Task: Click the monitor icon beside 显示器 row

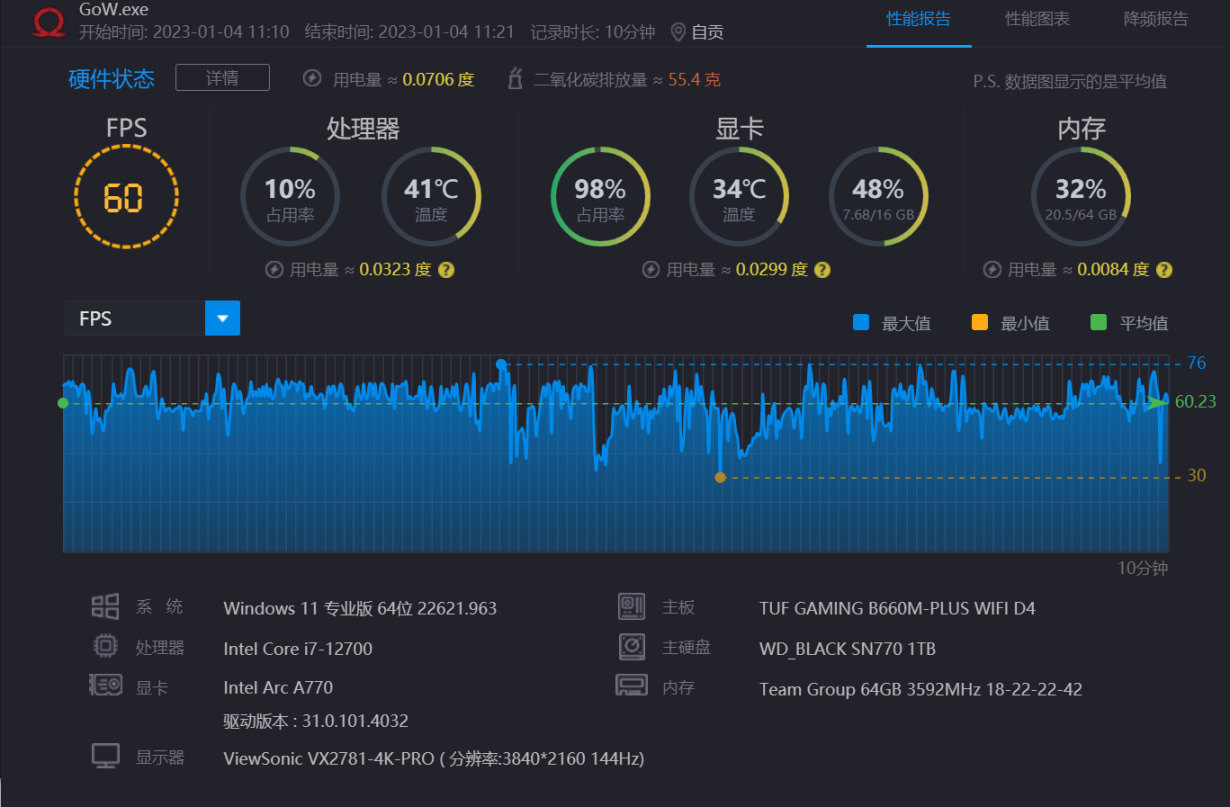Action: point(105,756)
